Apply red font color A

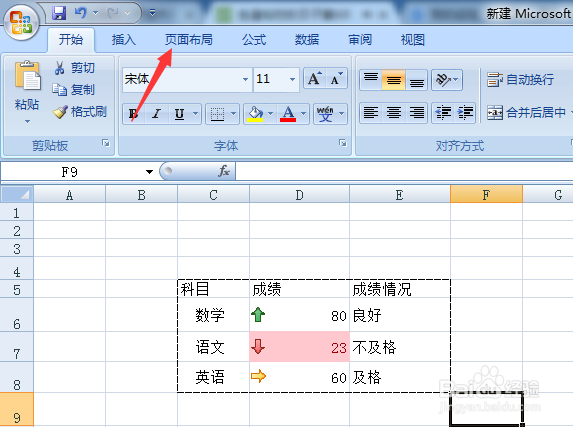pyautogui.click(x=288, y=114)
